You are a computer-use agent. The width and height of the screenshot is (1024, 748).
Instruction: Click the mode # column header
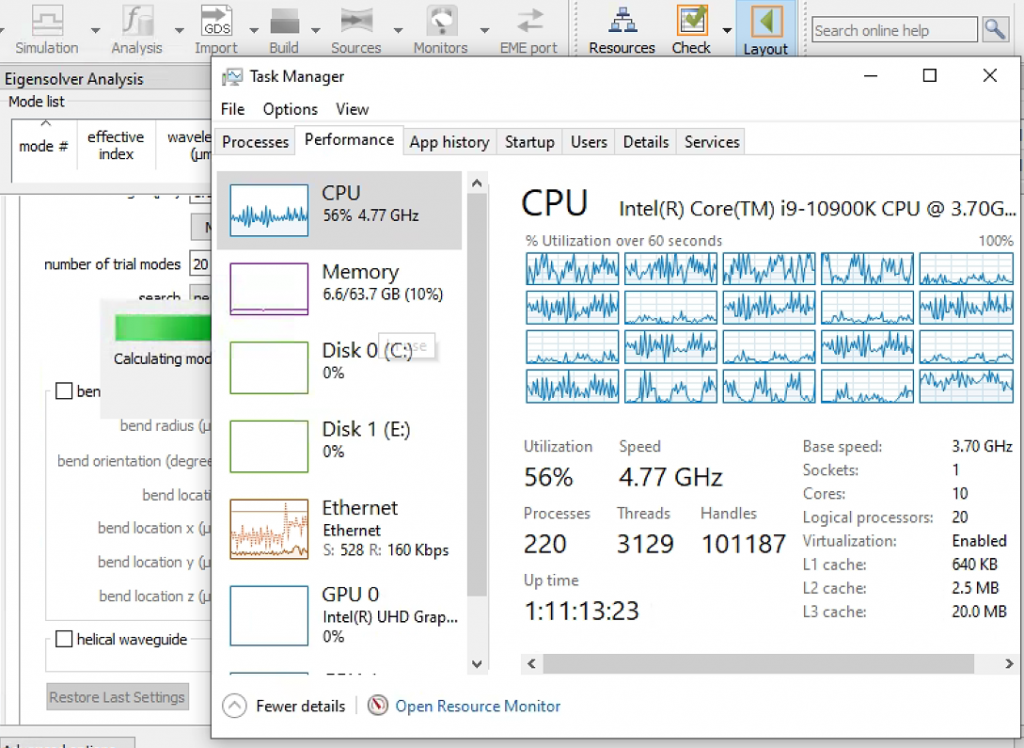(x=44, y=146)
